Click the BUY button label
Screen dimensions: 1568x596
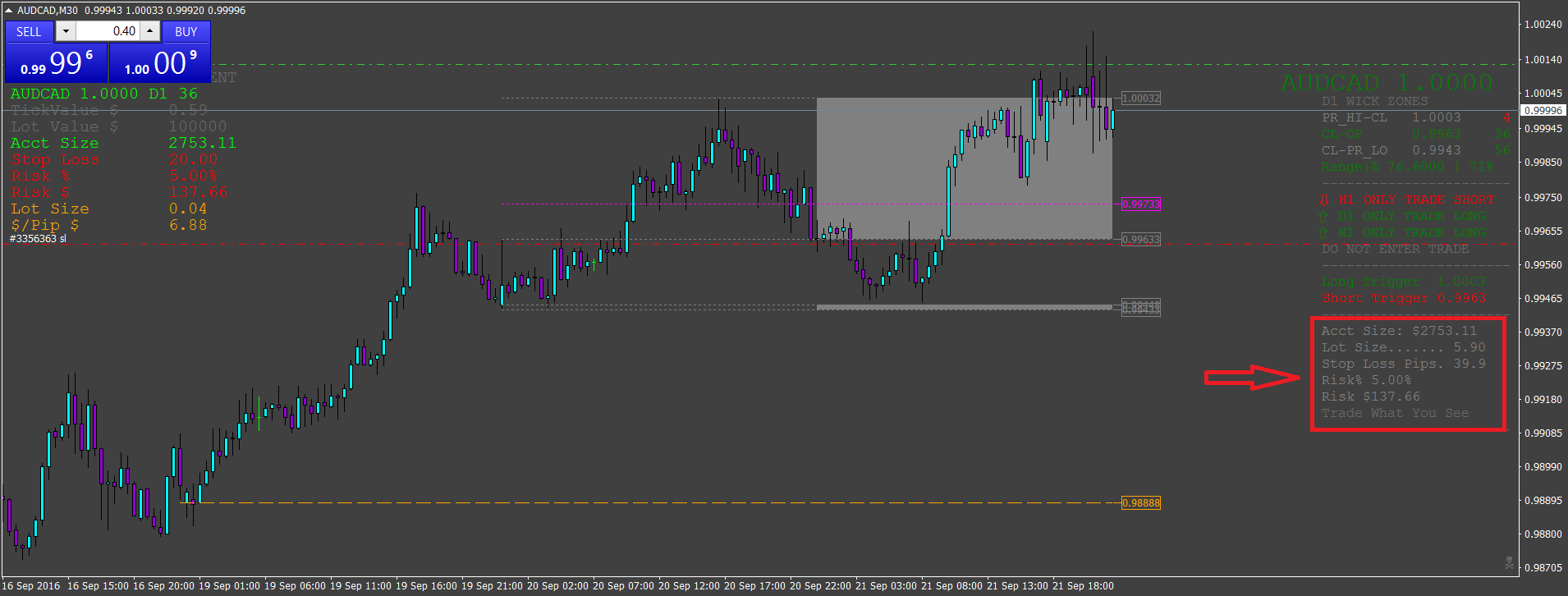[x=186, y=32]
